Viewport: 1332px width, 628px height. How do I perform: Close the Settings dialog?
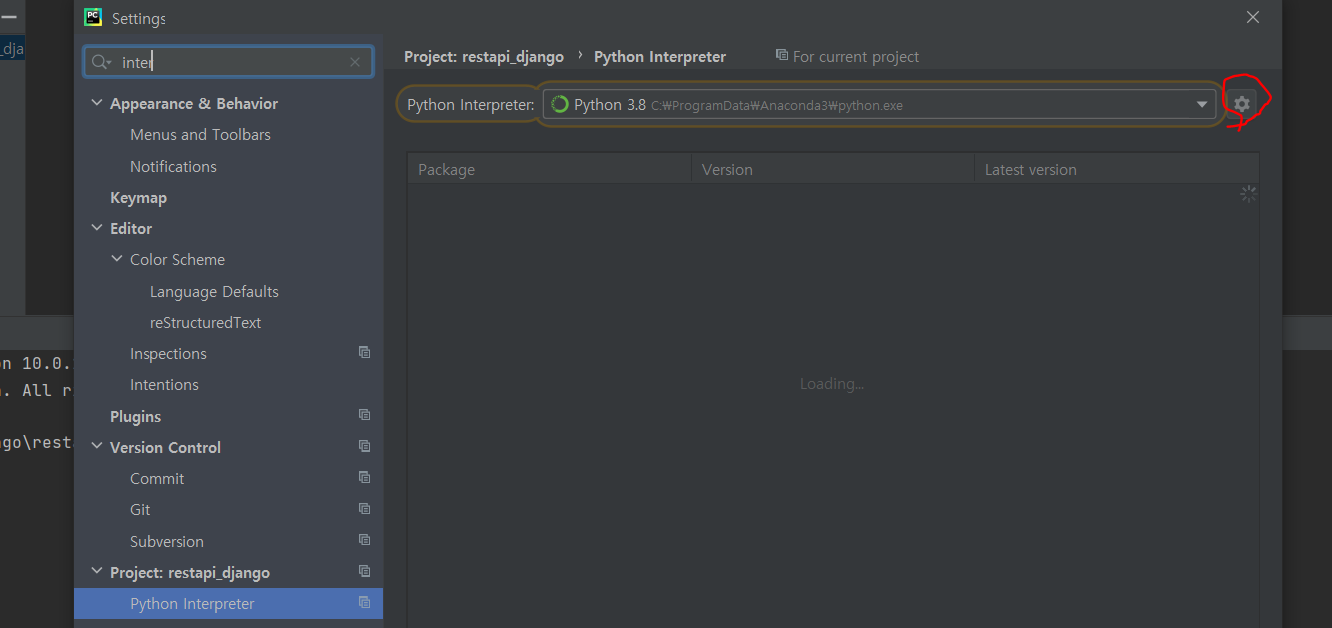point(1253,17)
